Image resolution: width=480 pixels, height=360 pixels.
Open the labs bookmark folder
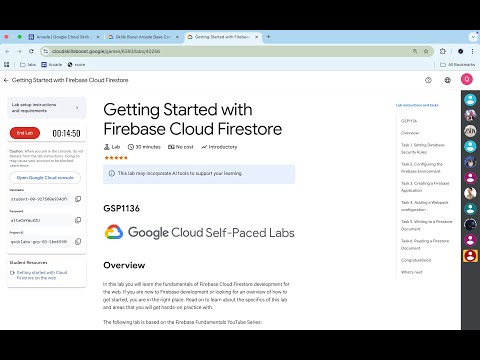coord(28,65)
